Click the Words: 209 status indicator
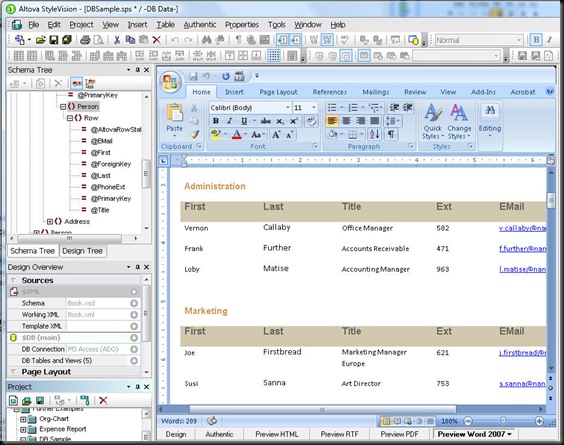The height and width of the screenshot is (445, 564). tap(179, 421)
